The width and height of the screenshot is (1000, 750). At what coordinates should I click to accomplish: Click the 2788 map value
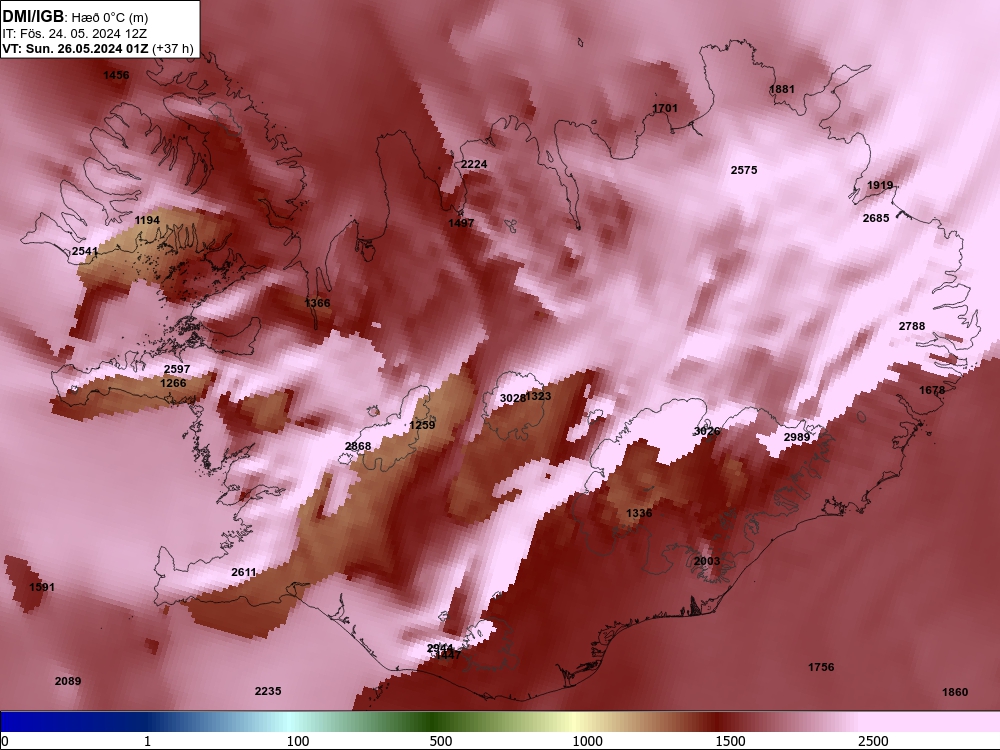click(x=911, y=327)
